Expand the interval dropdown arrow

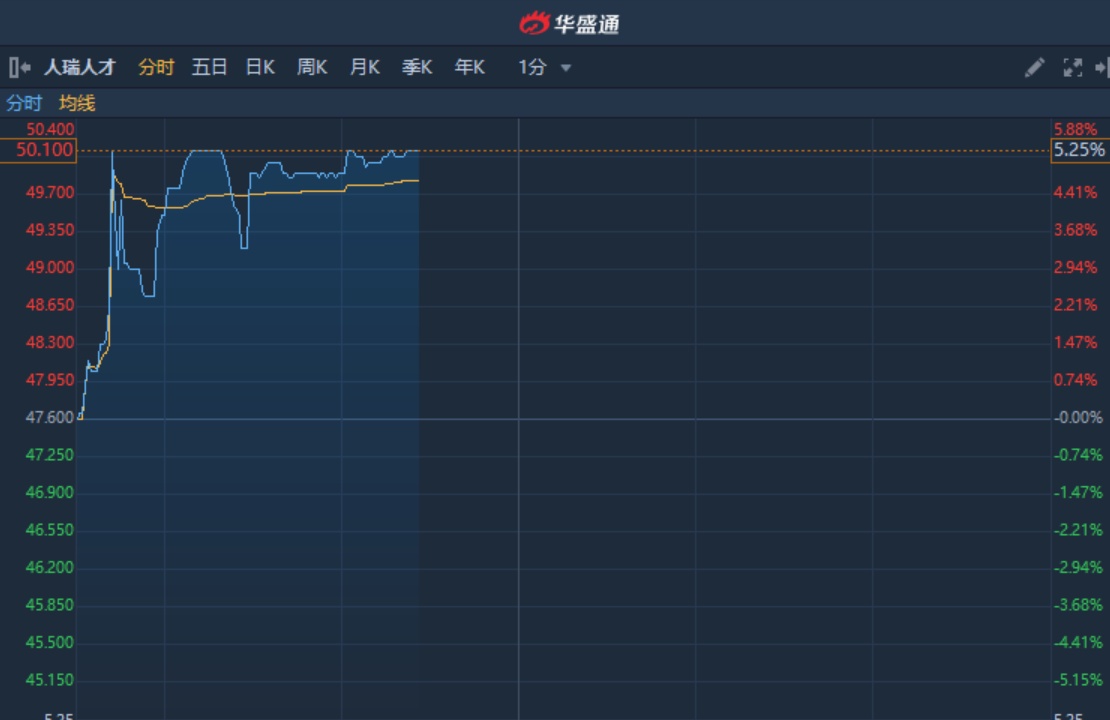(x=566, y=68)
